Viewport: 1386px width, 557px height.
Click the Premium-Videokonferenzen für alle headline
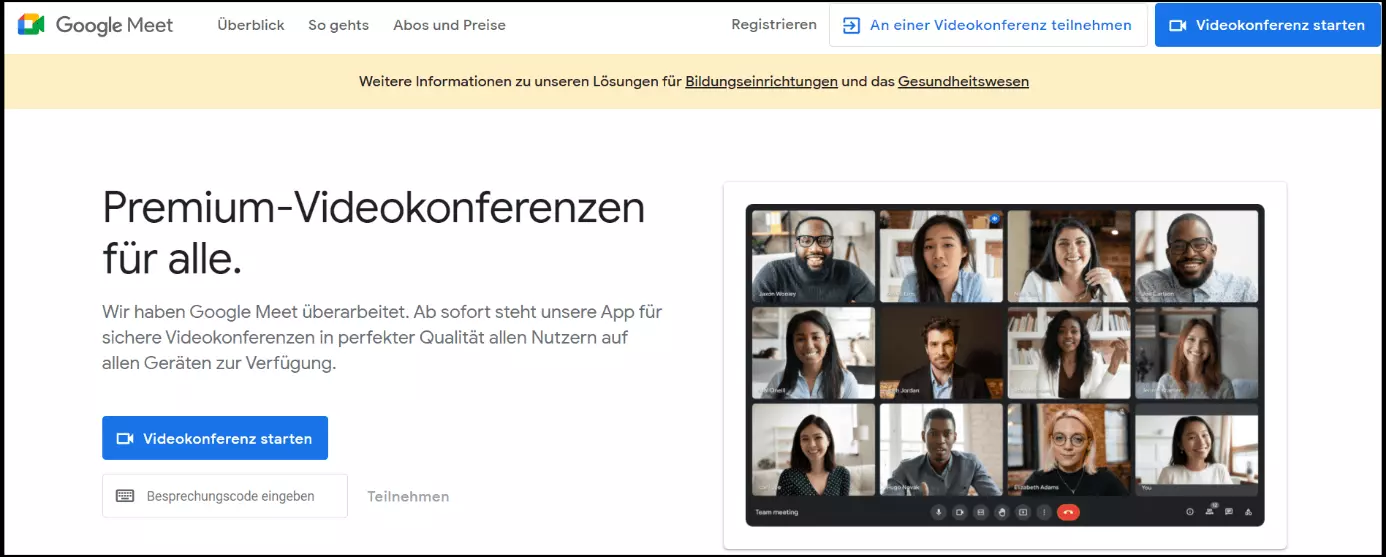374,232
